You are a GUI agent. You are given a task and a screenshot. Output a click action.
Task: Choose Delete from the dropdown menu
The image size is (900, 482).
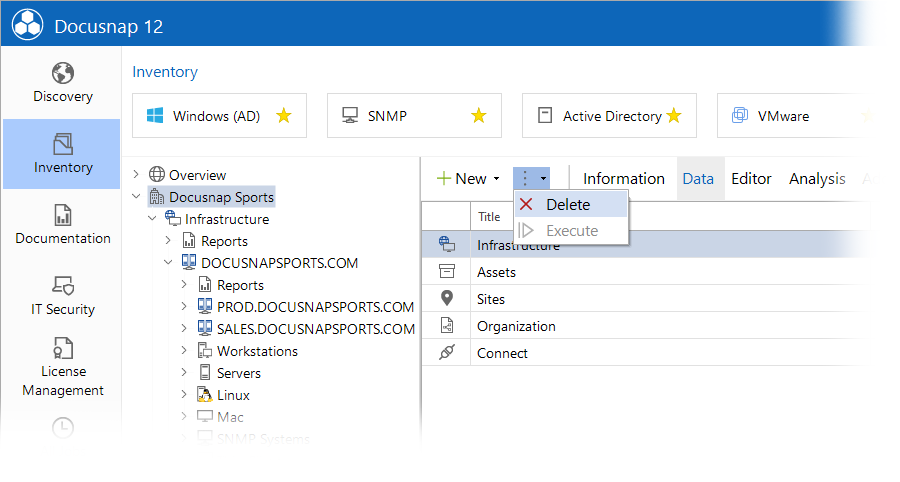coord(571,204)
